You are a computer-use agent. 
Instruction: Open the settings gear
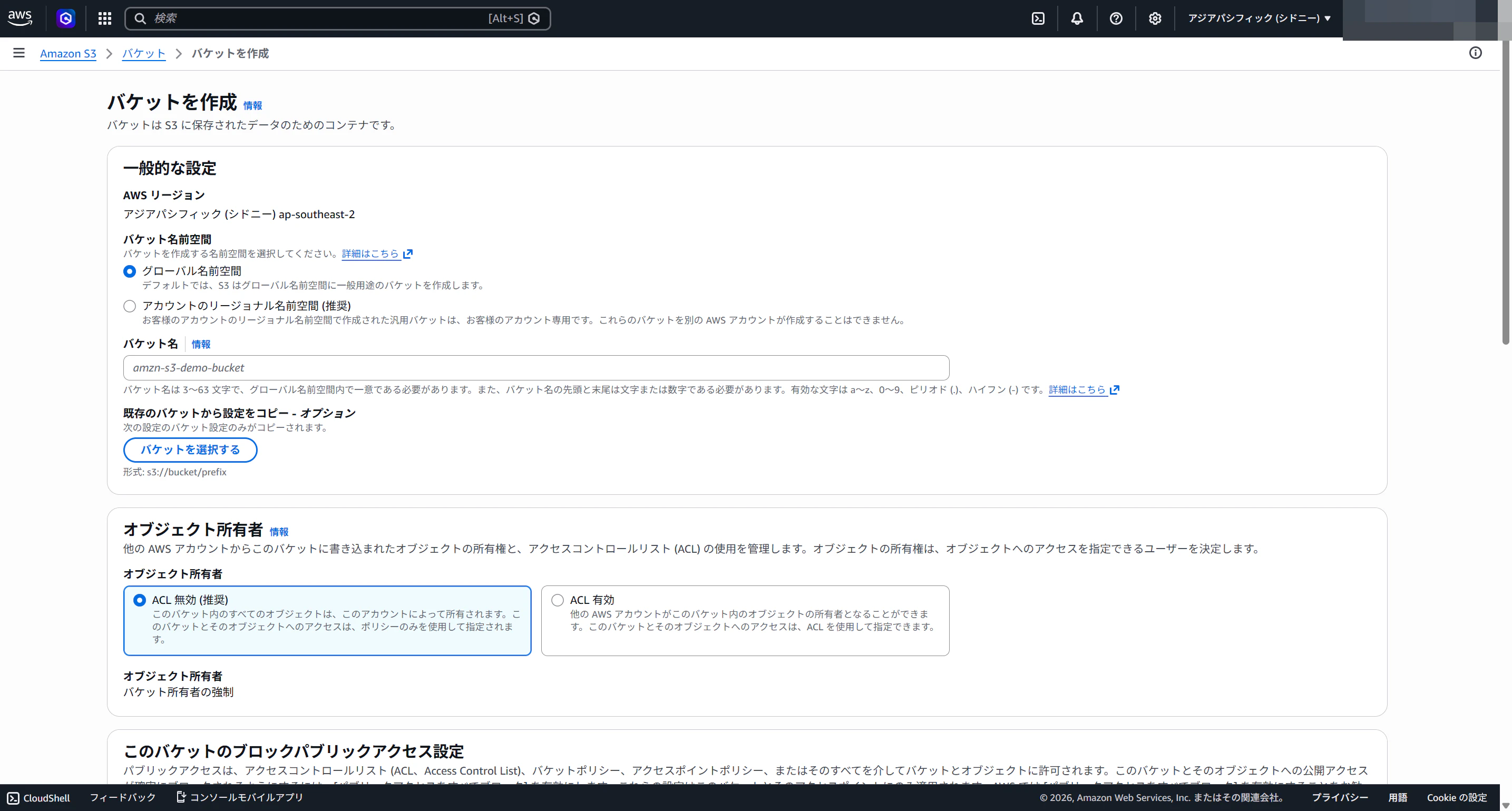[x=1155, y=18]
